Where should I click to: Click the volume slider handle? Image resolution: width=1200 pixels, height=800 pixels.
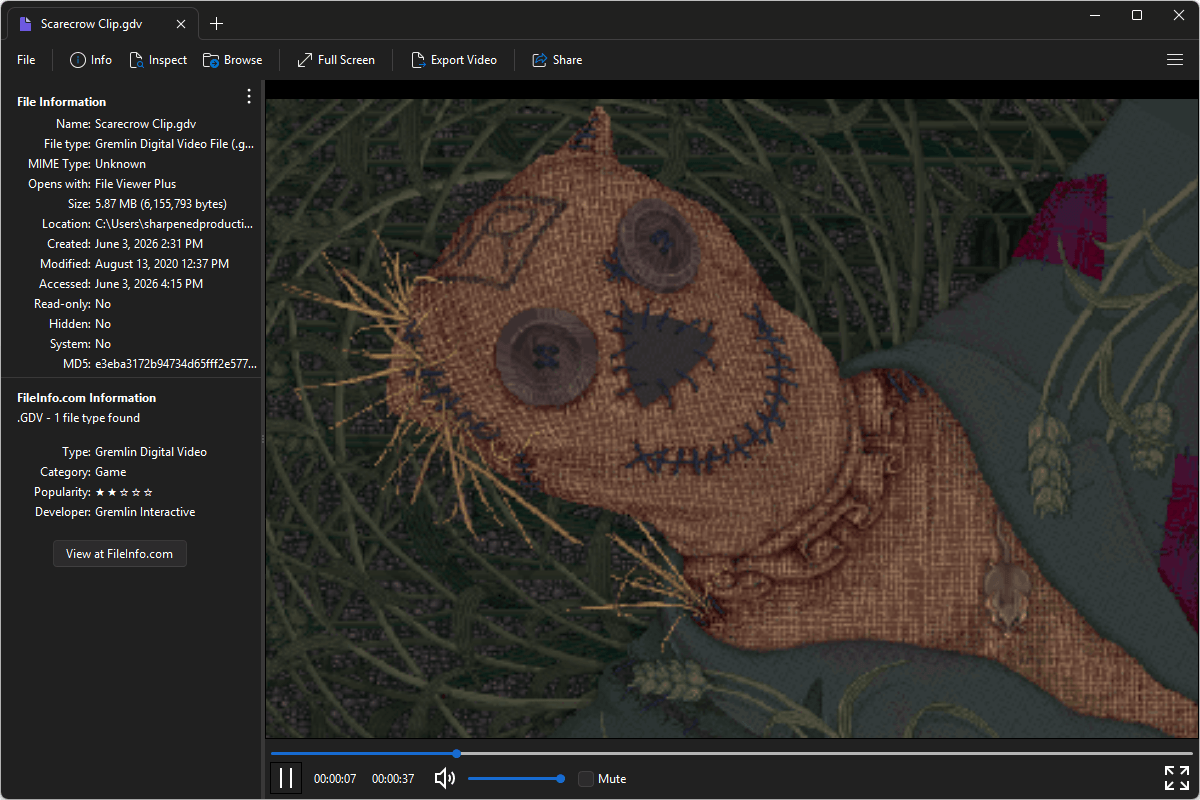point(560,778)
